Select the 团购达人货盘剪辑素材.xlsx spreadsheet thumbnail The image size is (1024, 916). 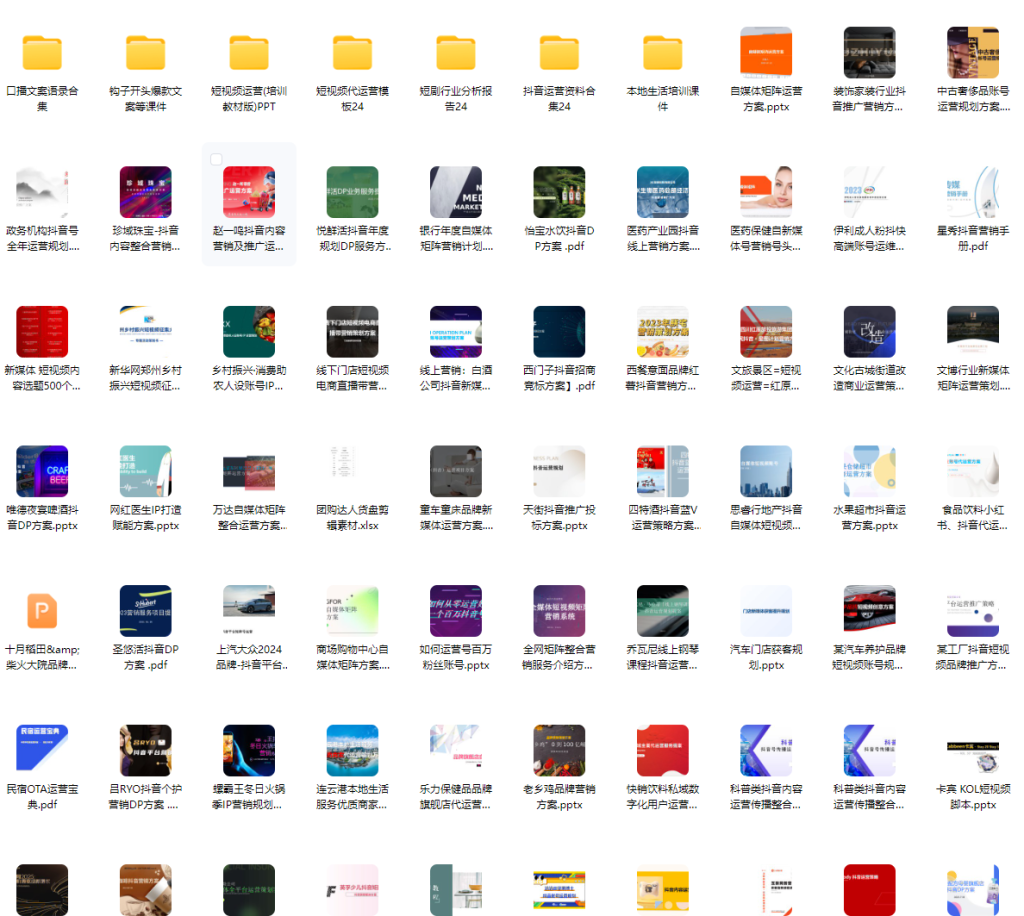pyautogui.click(x=353, y=471)
